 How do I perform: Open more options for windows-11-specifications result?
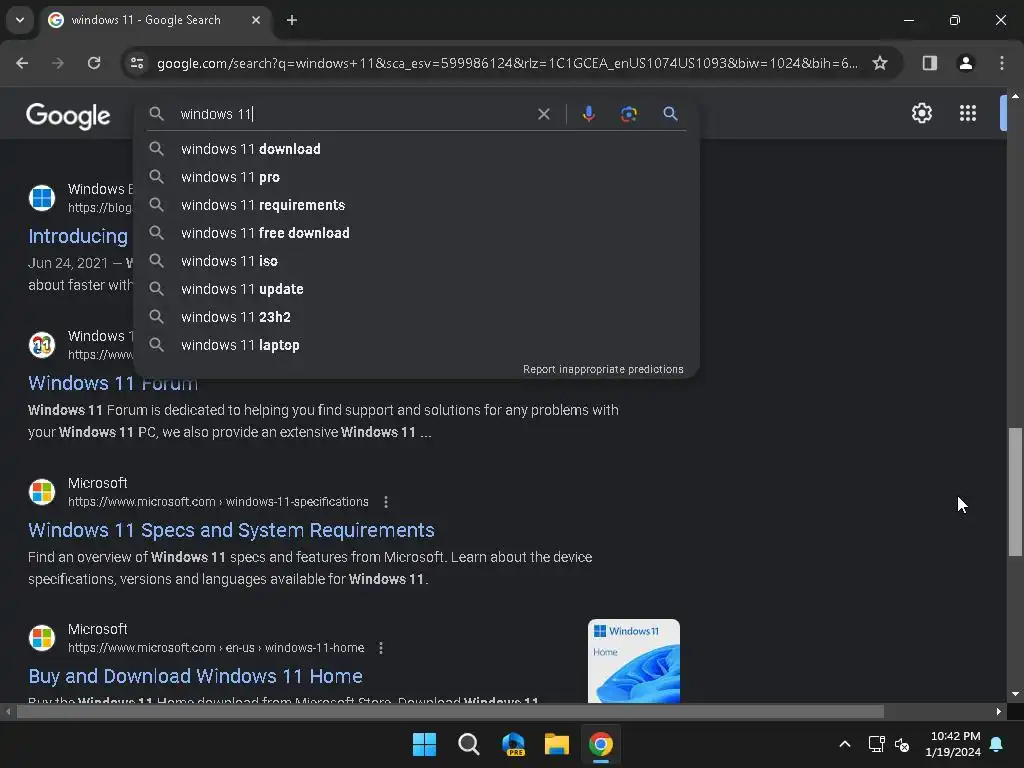pos(386,502)
